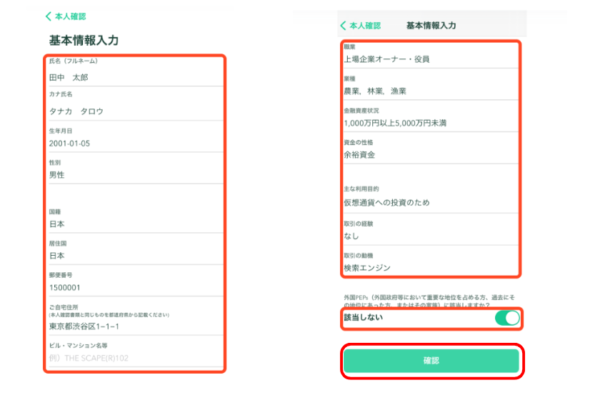Screen dimensions: 600x400
Task: Click the 氏名 field containing 田中 太郎
Action: [x=133, y=76]
